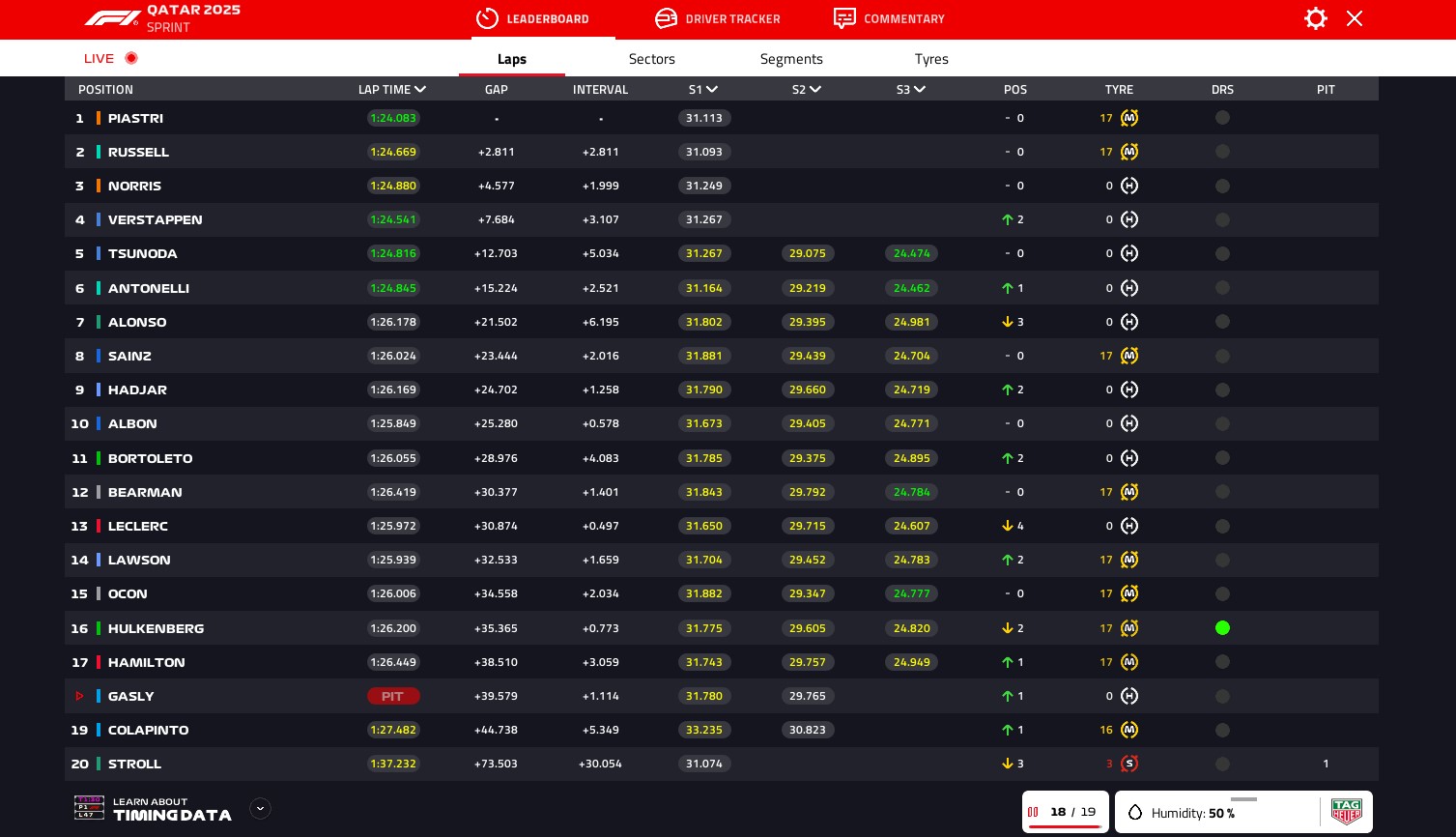
Task: Click the Commentary speech bubble icon
Action: [x=844, y=18]
